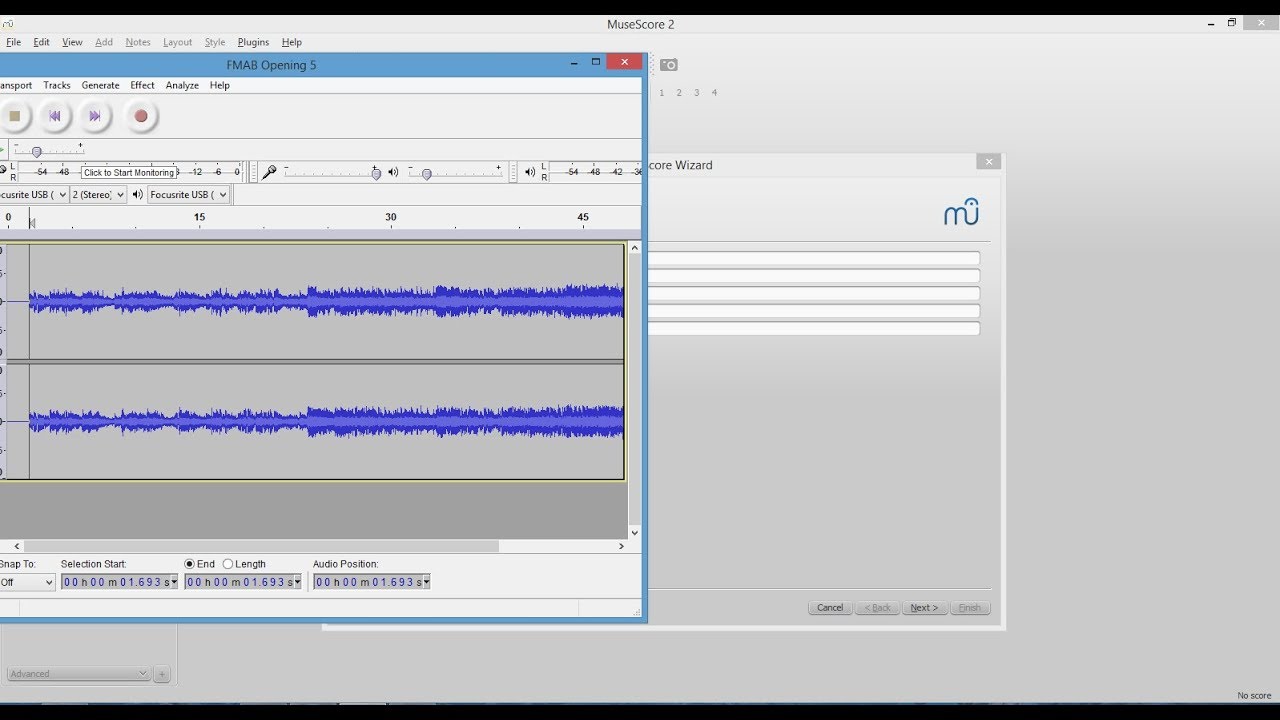Click the speaker icon beside the playback volume slider
This screenshot has height=720, width=1280.
pyautogui.click(x=393, y=172)
